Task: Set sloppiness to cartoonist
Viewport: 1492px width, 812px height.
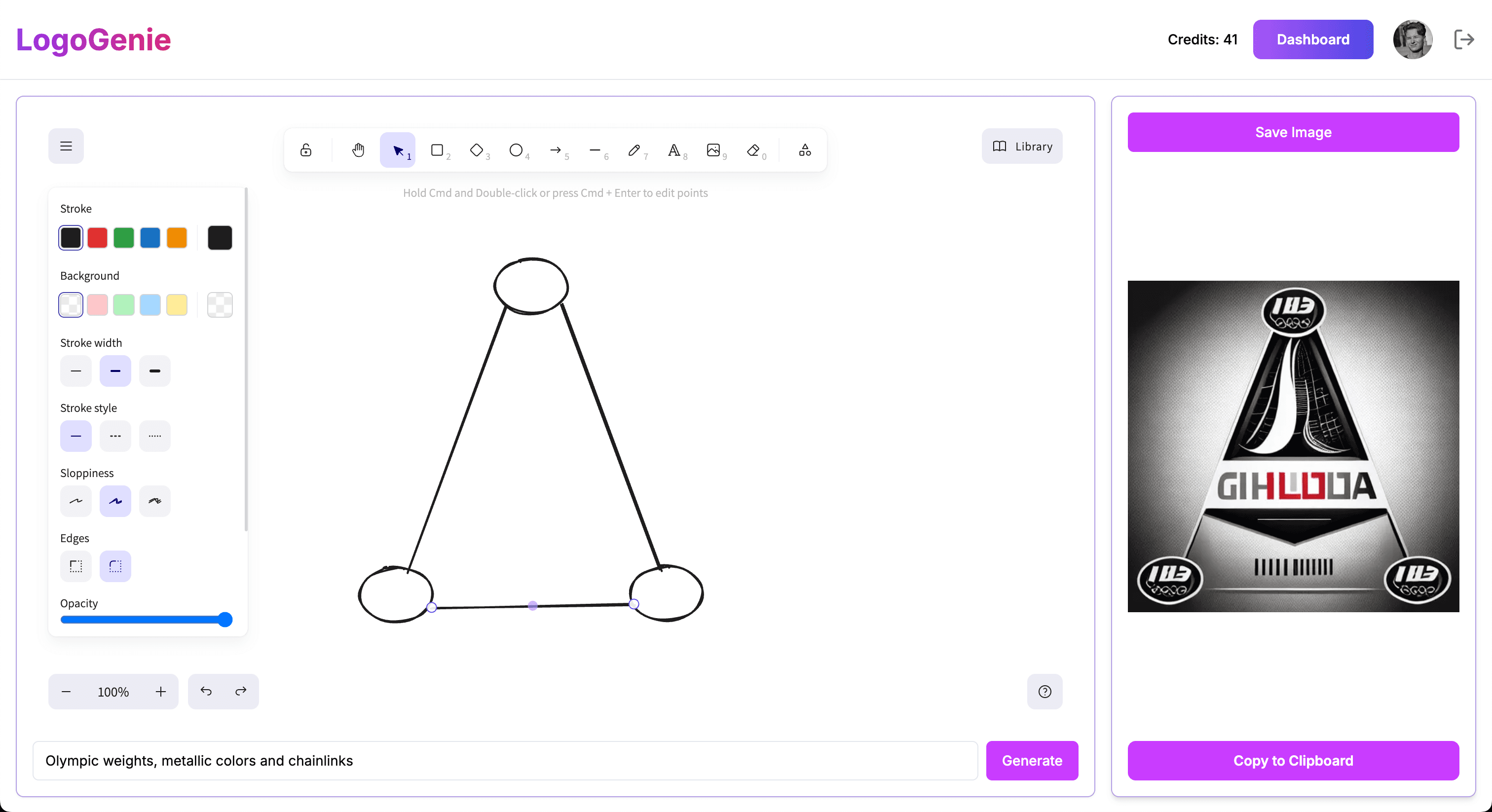Action: pos(154,501)
